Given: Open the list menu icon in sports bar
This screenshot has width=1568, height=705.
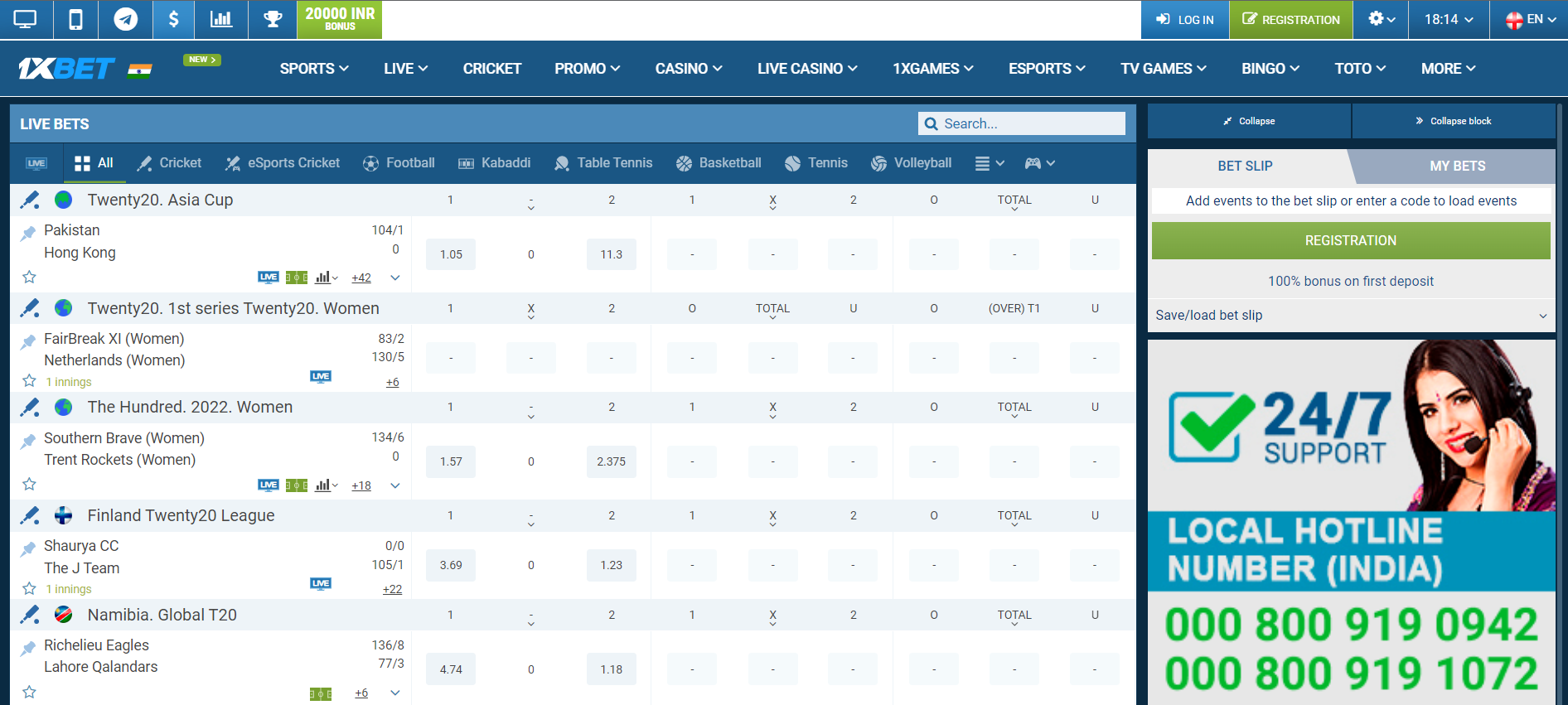Looking at the screenshot, I should 990,163.
